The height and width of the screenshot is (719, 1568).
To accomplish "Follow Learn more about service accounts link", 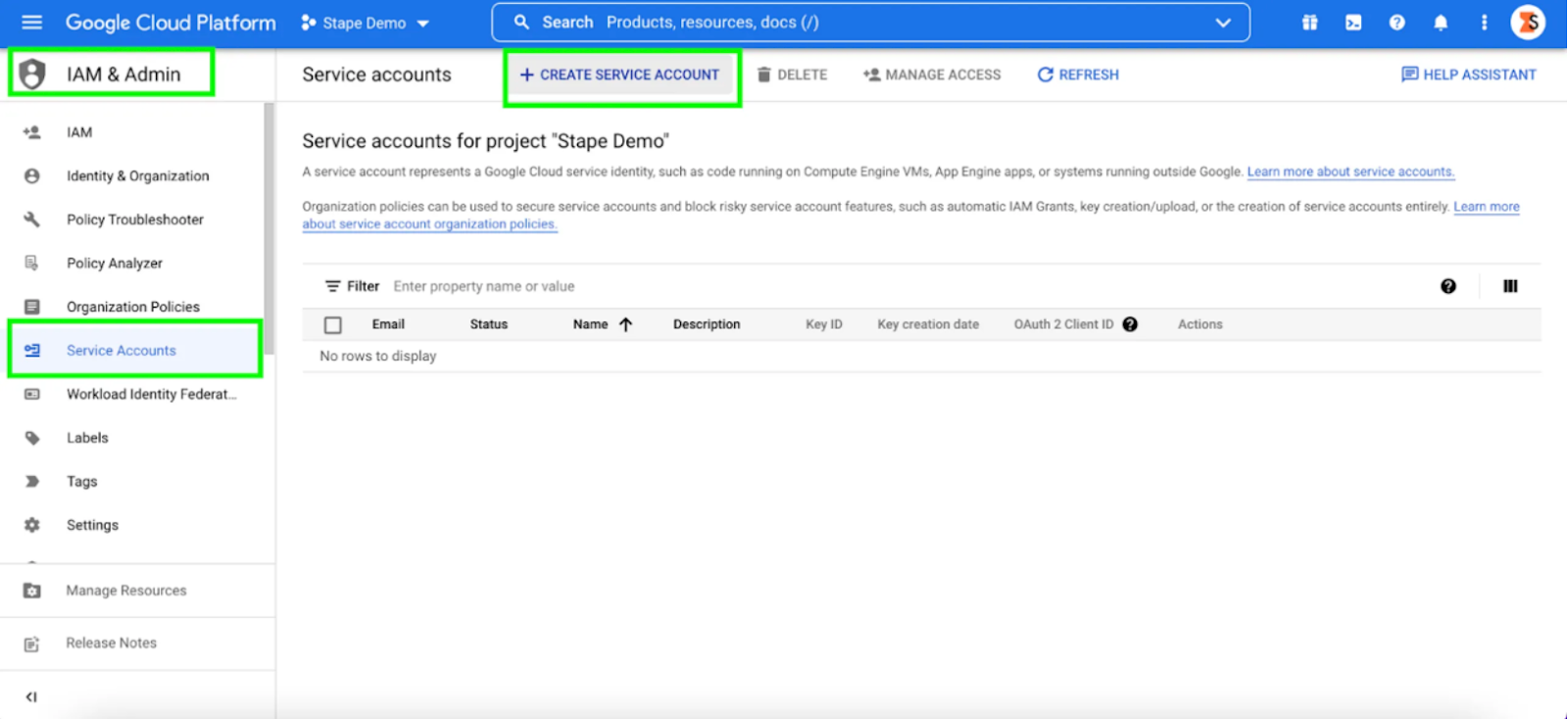I will coord(1350,171).
